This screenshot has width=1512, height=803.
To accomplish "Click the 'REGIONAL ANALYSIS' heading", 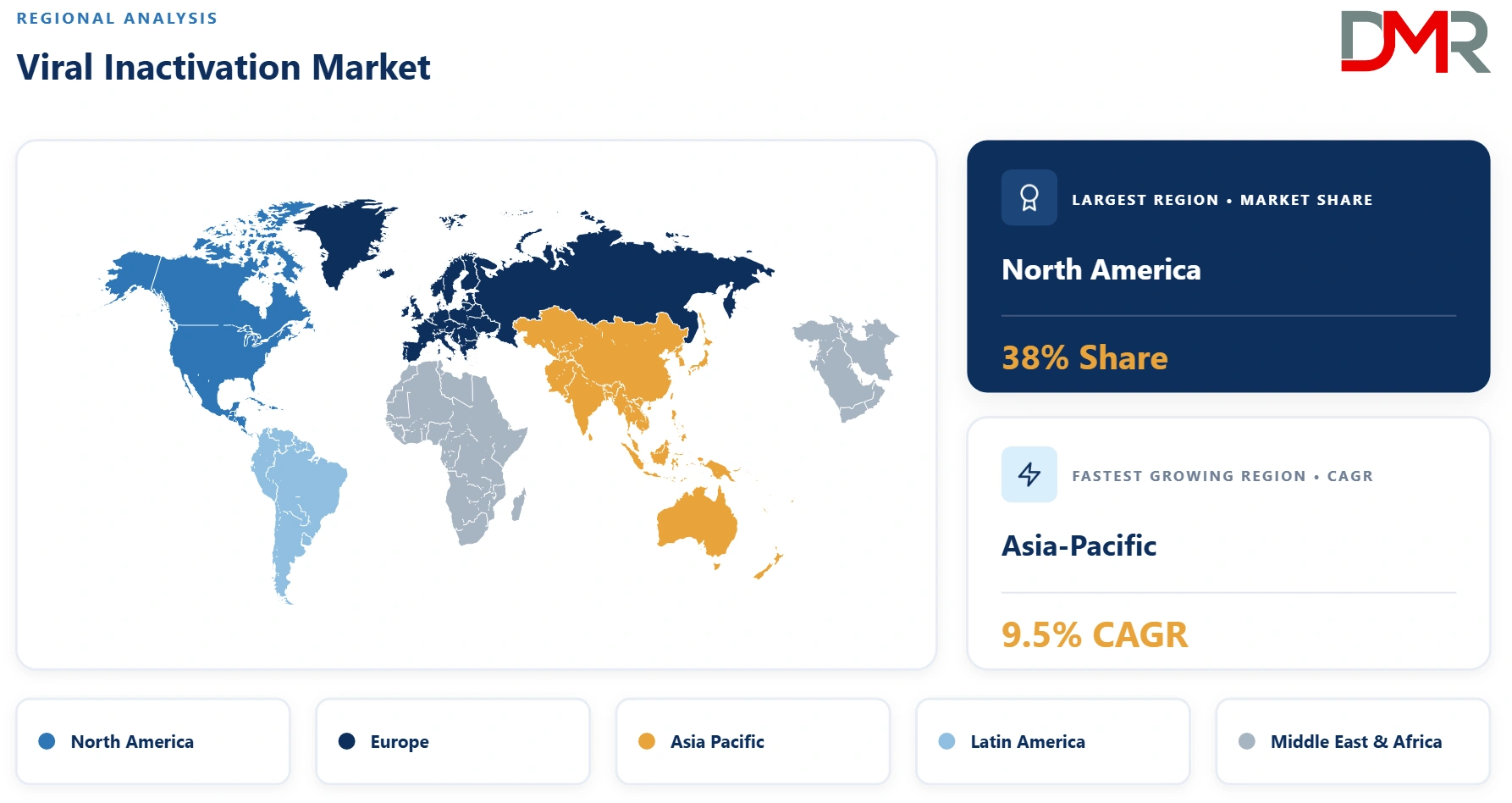I will click(x=117, y=19).
